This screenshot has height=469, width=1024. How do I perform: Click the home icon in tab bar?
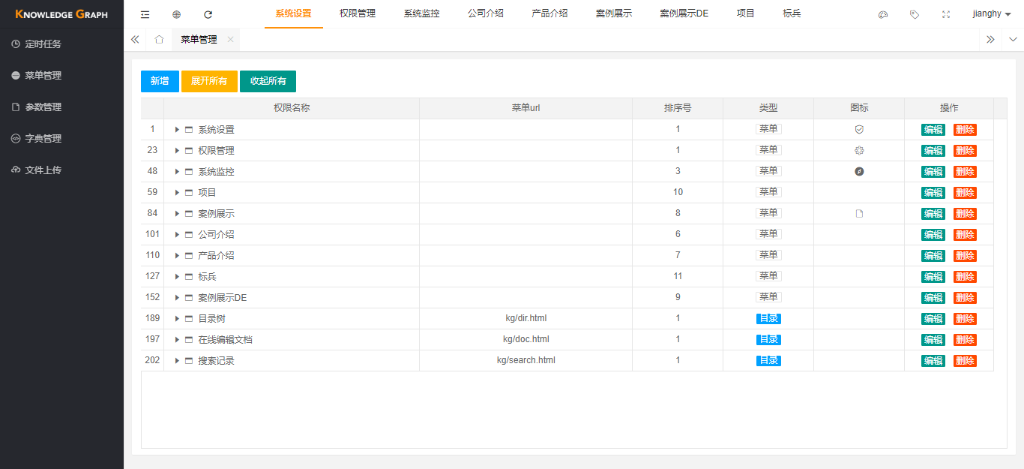coord(159,40)
